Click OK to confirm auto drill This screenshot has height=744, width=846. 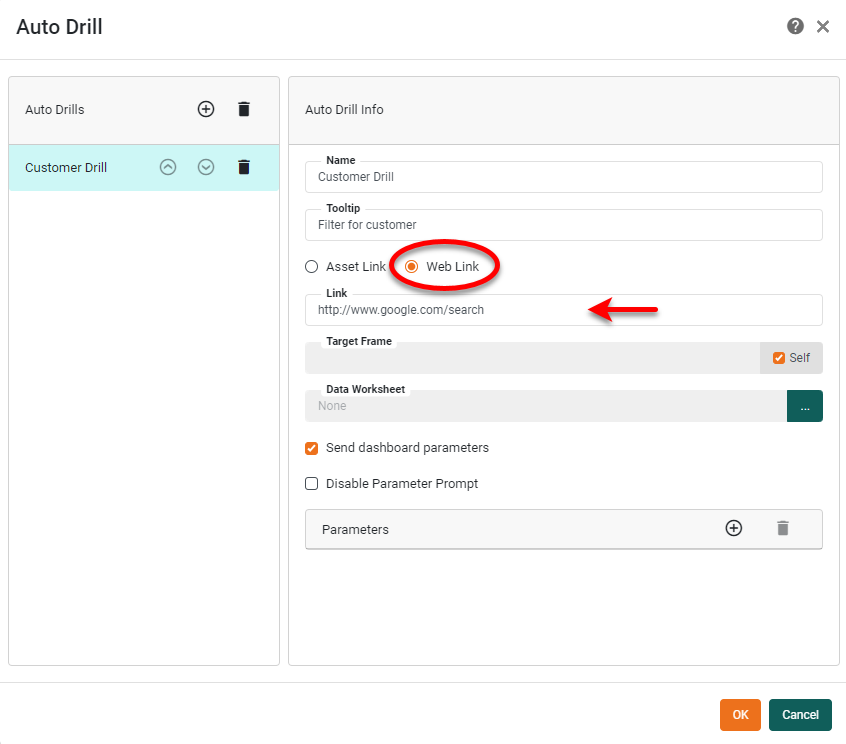(x=740, y=714)
